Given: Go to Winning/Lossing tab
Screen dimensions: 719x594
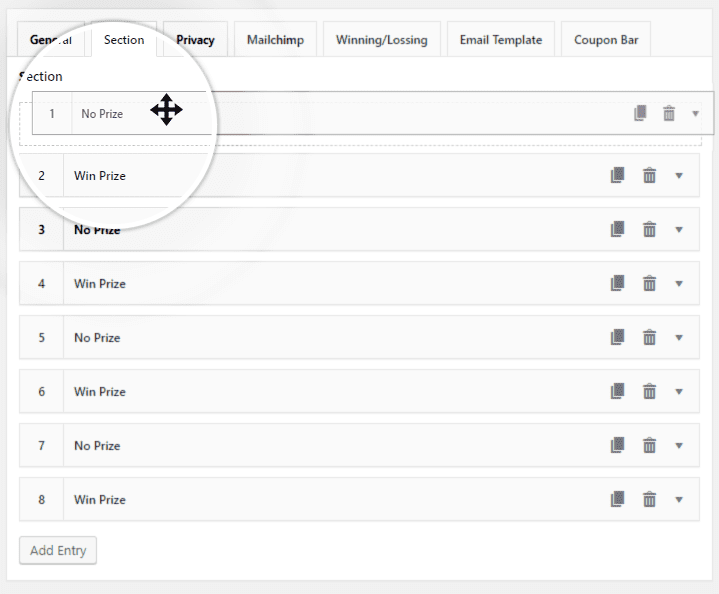Looking at the screenshot, I should [381, 40].
